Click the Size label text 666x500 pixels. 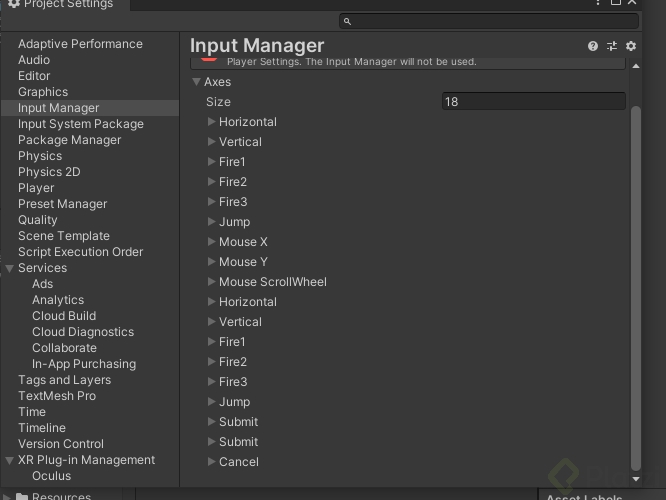pos(218,102)
